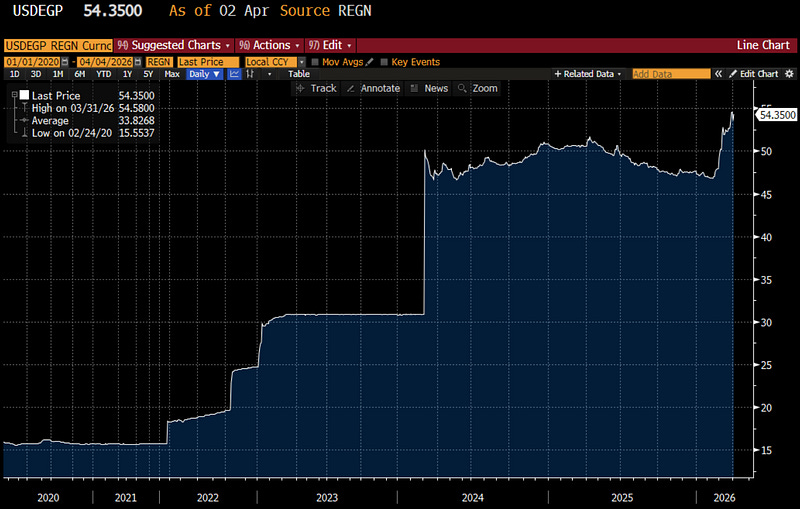Collapse the Last Price legend tree
800x509 pixels.
coord(15,95)
